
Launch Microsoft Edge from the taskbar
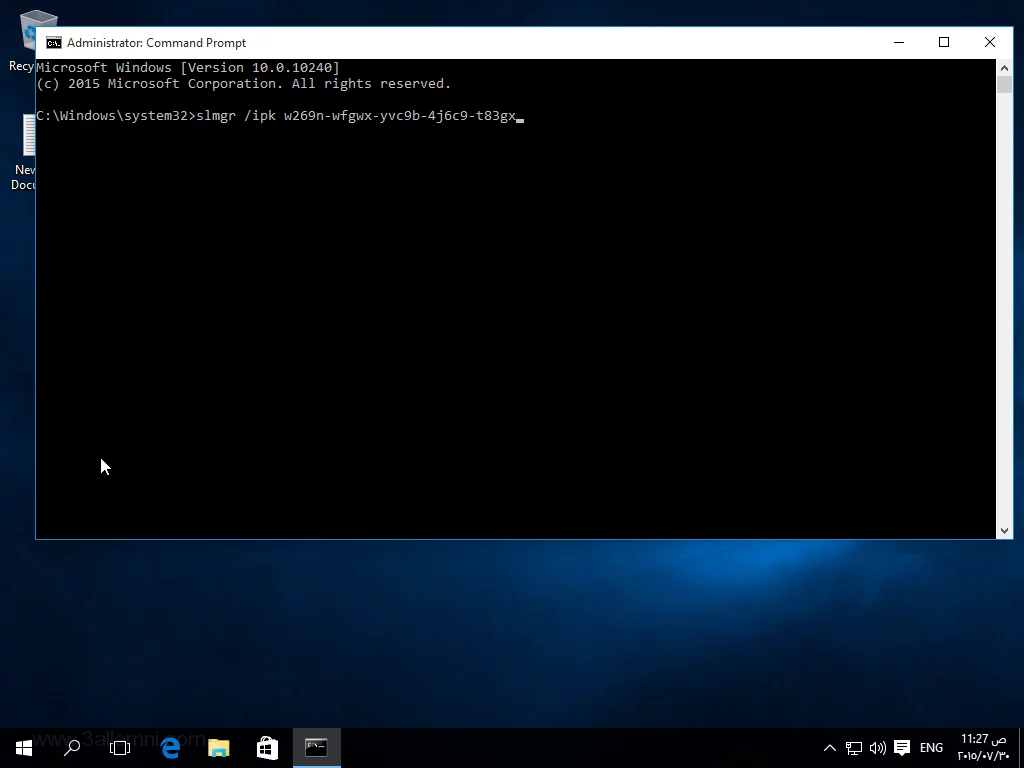point(170,747)
